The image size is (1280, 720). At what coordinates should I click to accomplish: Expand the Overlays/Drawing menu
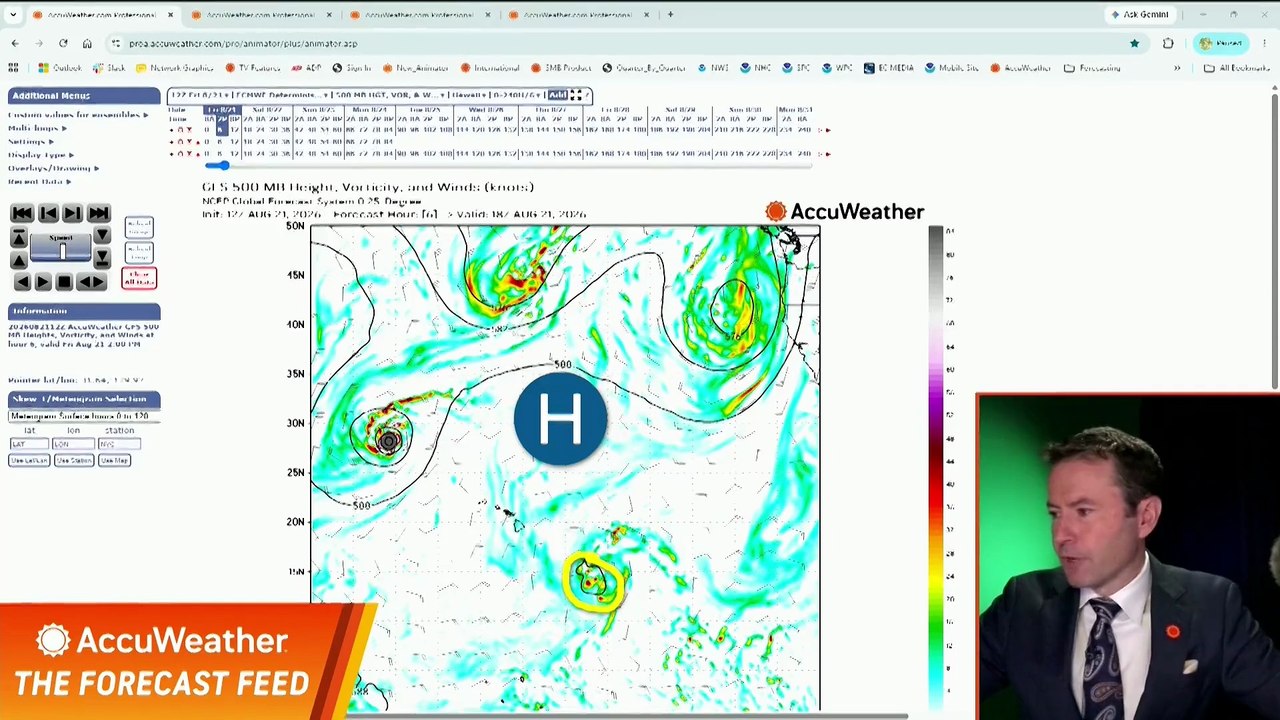(x=53, y=168)
